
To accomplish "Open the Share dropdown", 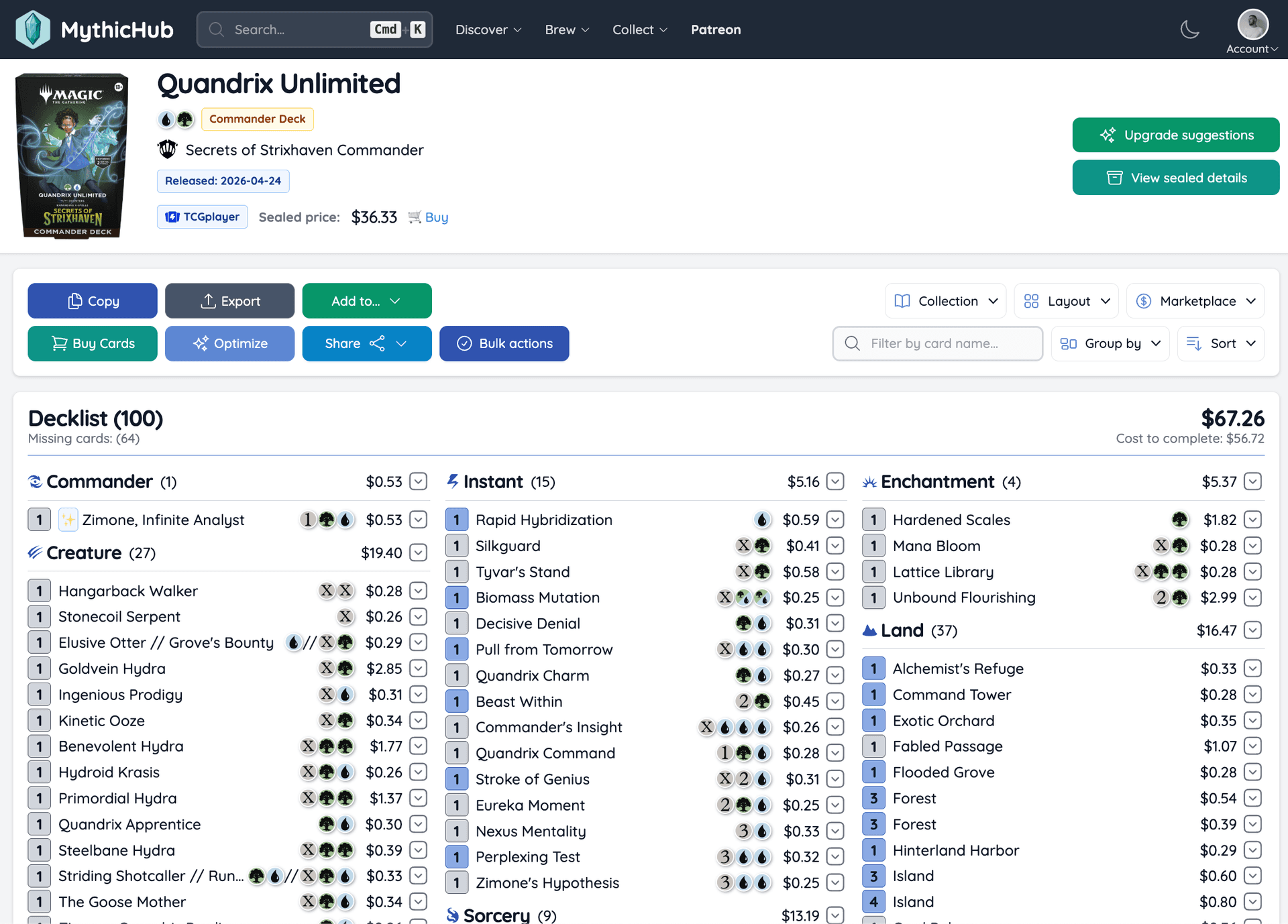I will [367, 343].
